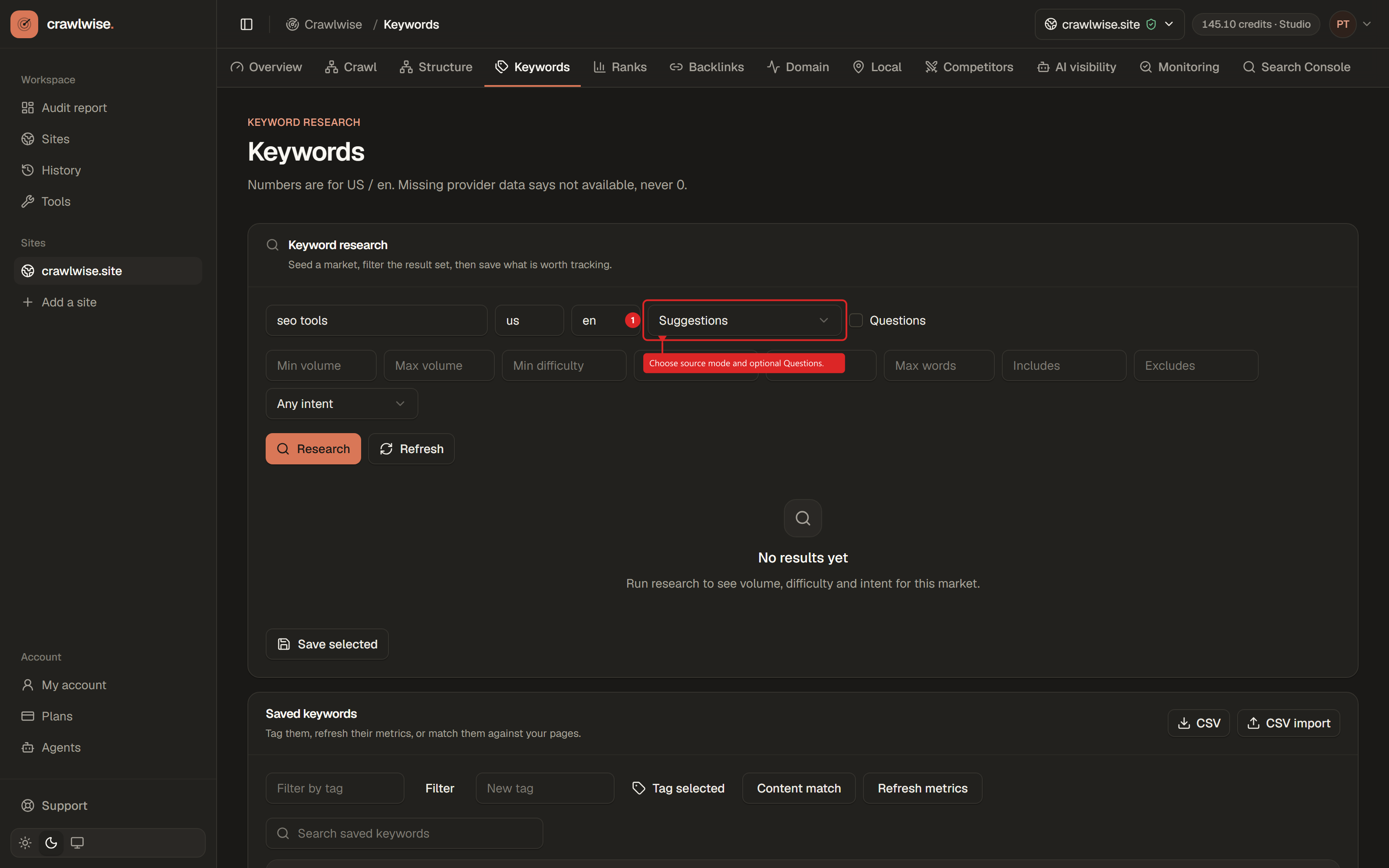
Task: Click the Min difficulty field
Action: pyautogui.click(x=564, y=366)
